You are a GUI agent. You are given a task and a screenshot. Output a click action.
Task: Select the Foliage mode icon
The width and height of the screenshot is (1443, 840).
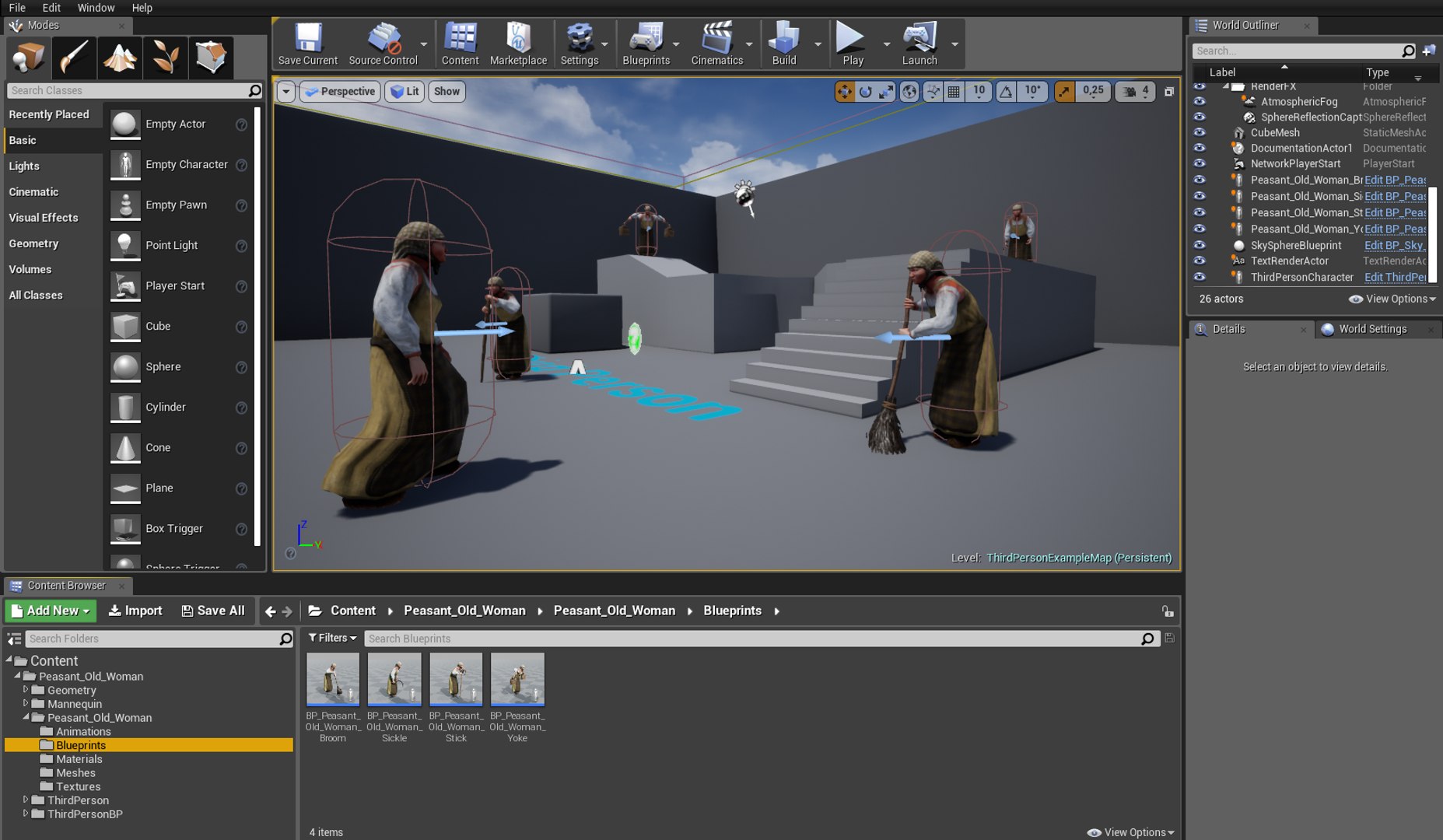point(165,58)
